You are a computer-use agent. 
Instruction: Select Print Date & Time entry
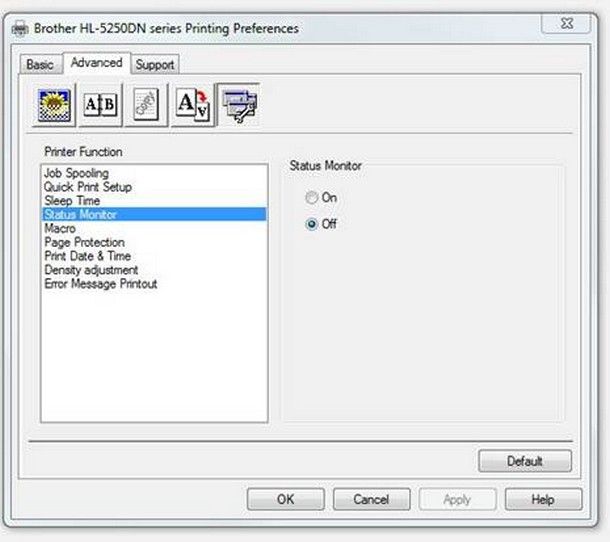(154, 256)
